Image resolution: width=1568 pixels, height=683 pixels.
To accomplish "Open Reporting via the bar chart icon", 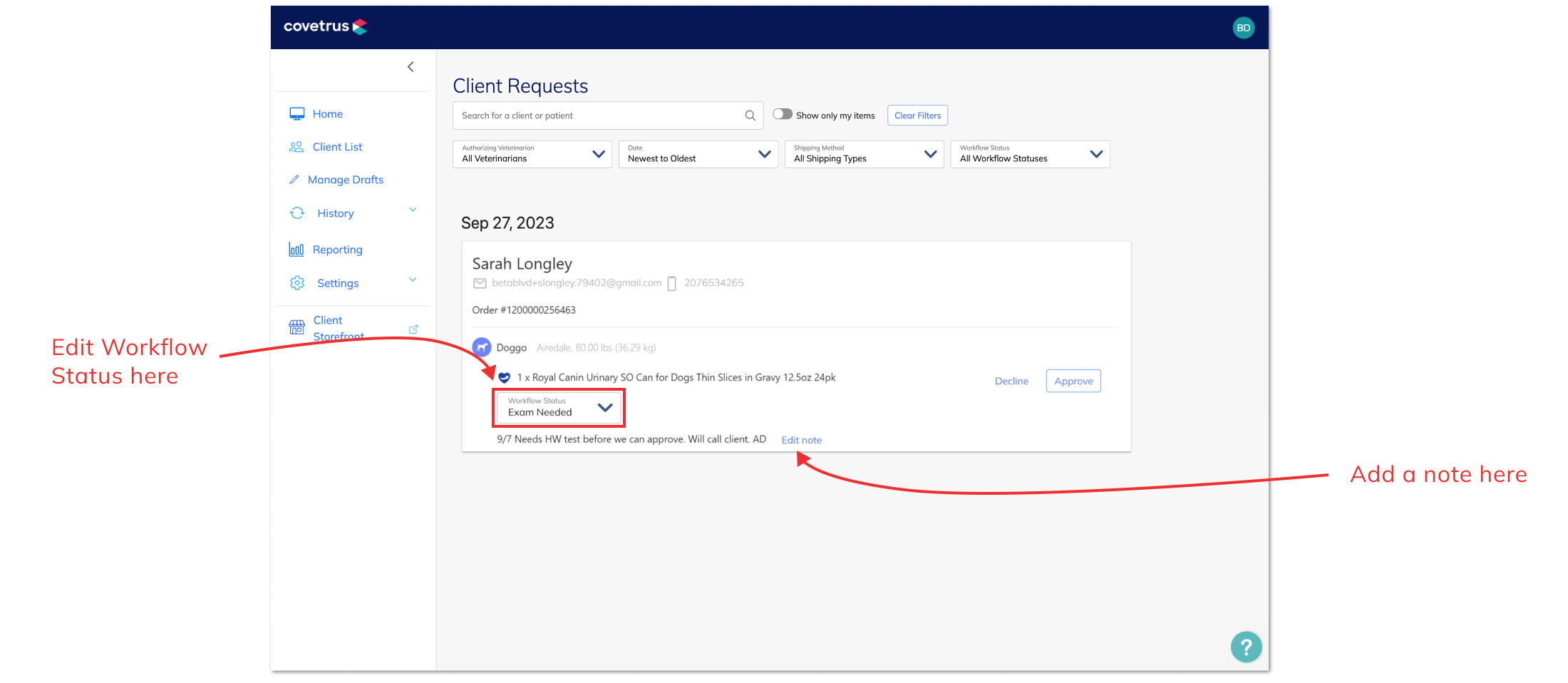I will tap(296, 249).
